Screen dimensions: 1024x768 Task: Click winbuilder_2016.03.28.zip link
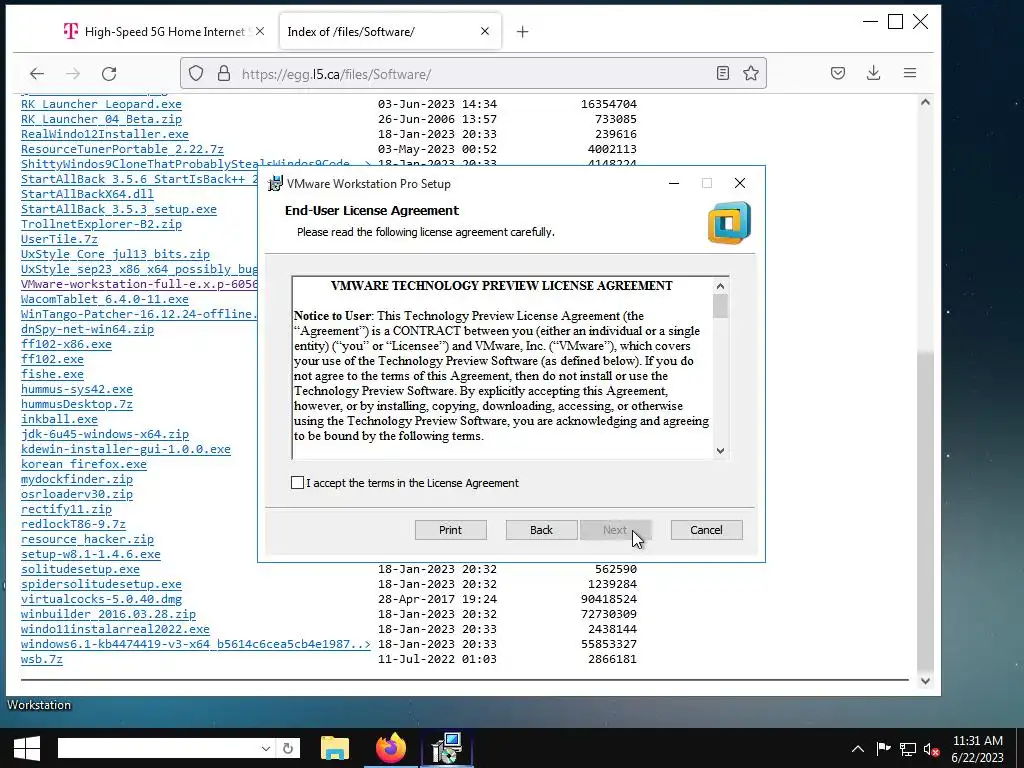(108, 615)
